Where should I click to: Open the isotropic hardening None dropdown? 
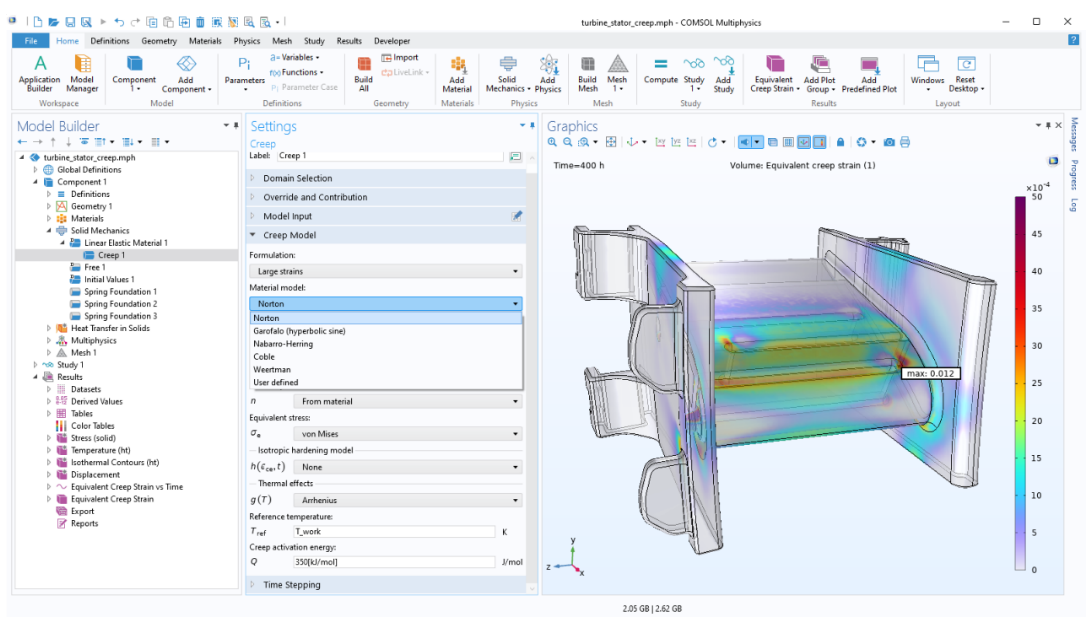(x=407, y=467)
